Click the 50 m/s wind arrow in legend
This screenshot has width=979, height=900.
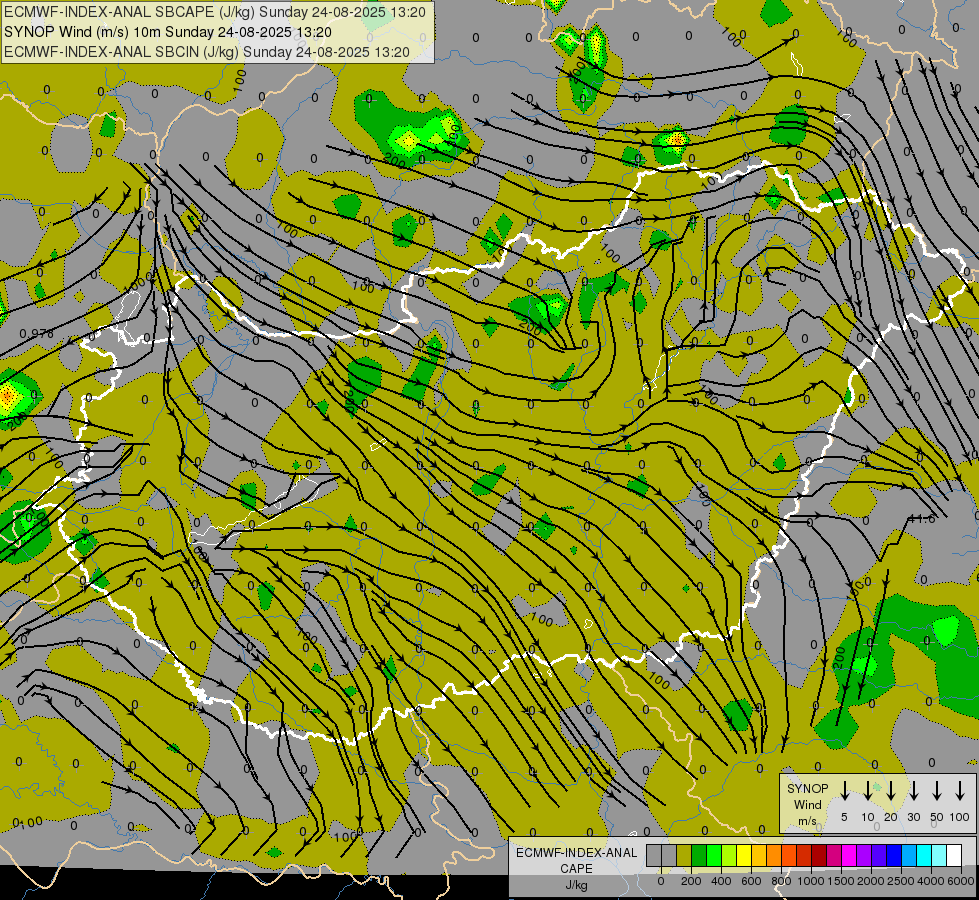pyautogui.click(x=937, y=791)
